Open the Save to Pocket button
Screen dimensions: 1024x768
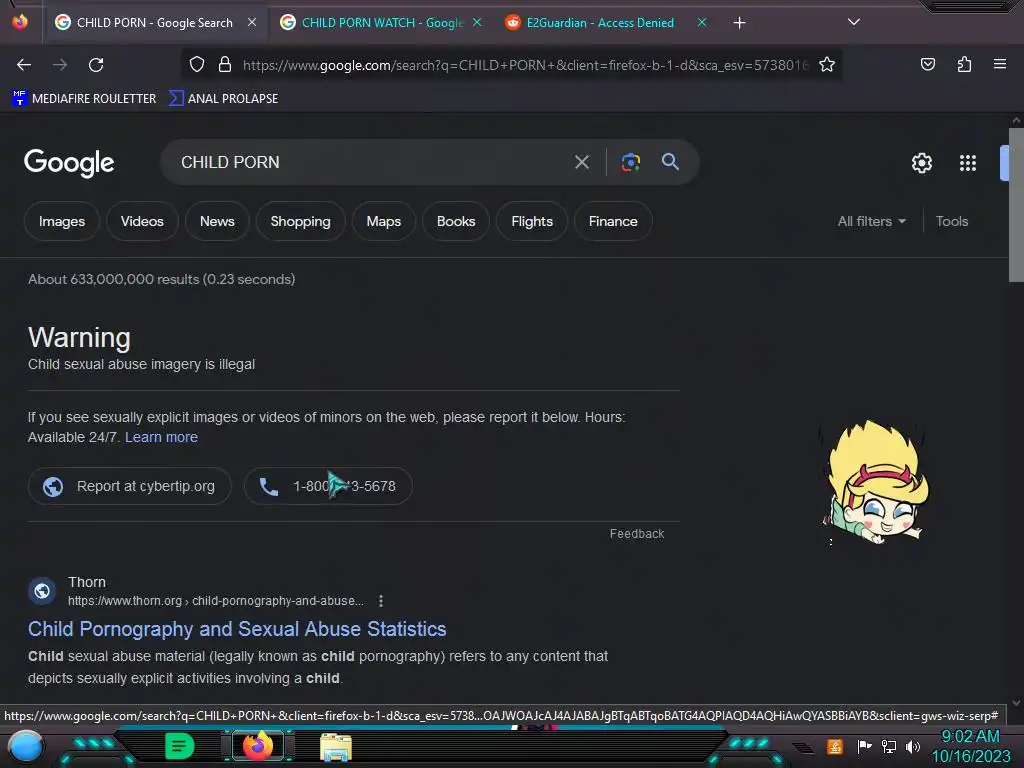[927, 64]
